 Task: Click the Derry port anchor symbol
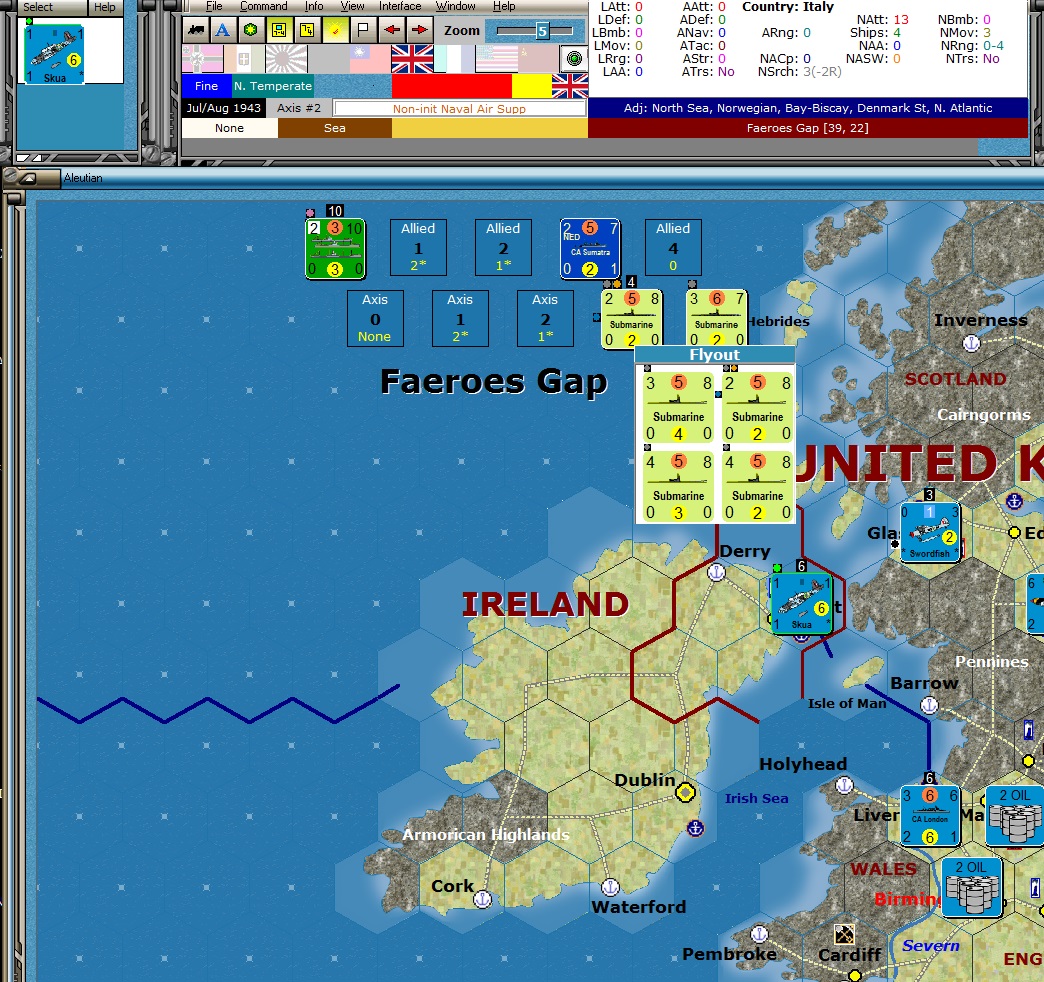716,572
